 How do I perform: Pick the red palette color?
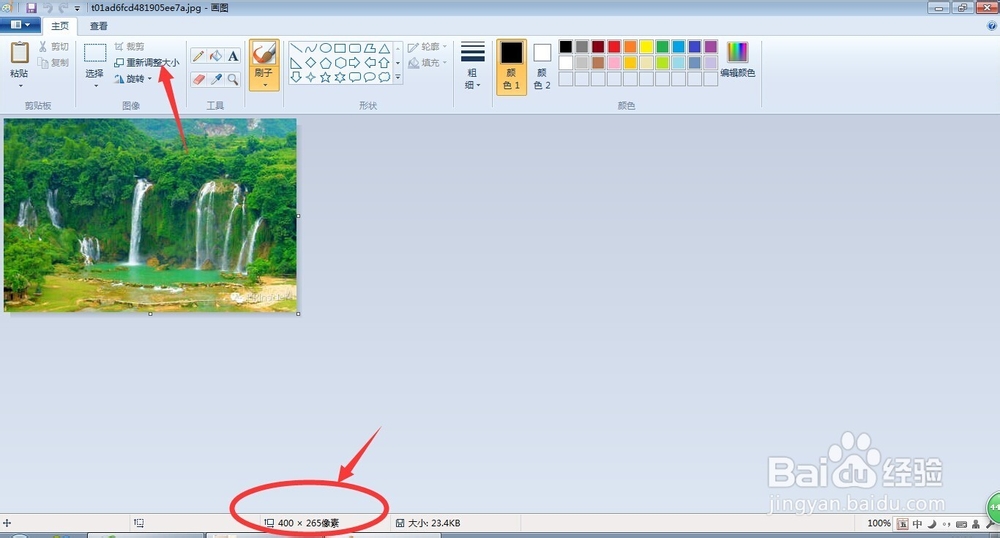click(614, 47)
